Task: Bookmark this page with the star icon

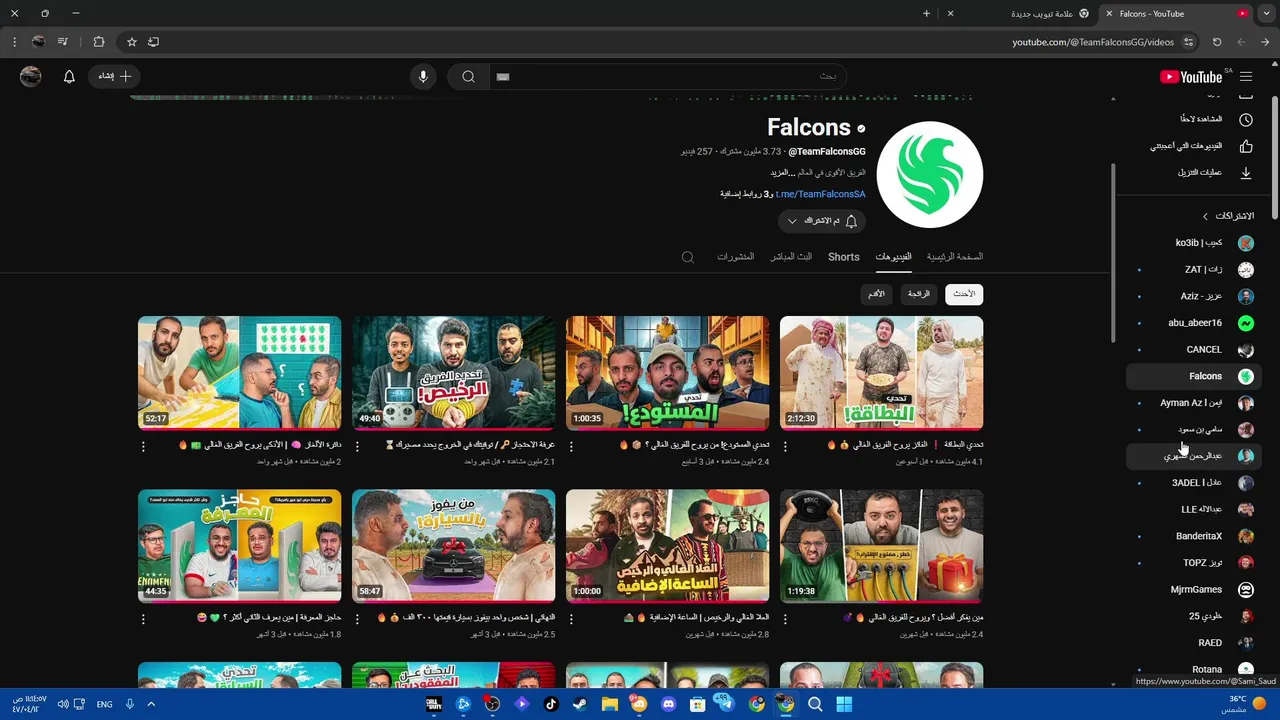Action: pyautogui.click(x=132, y=42)
